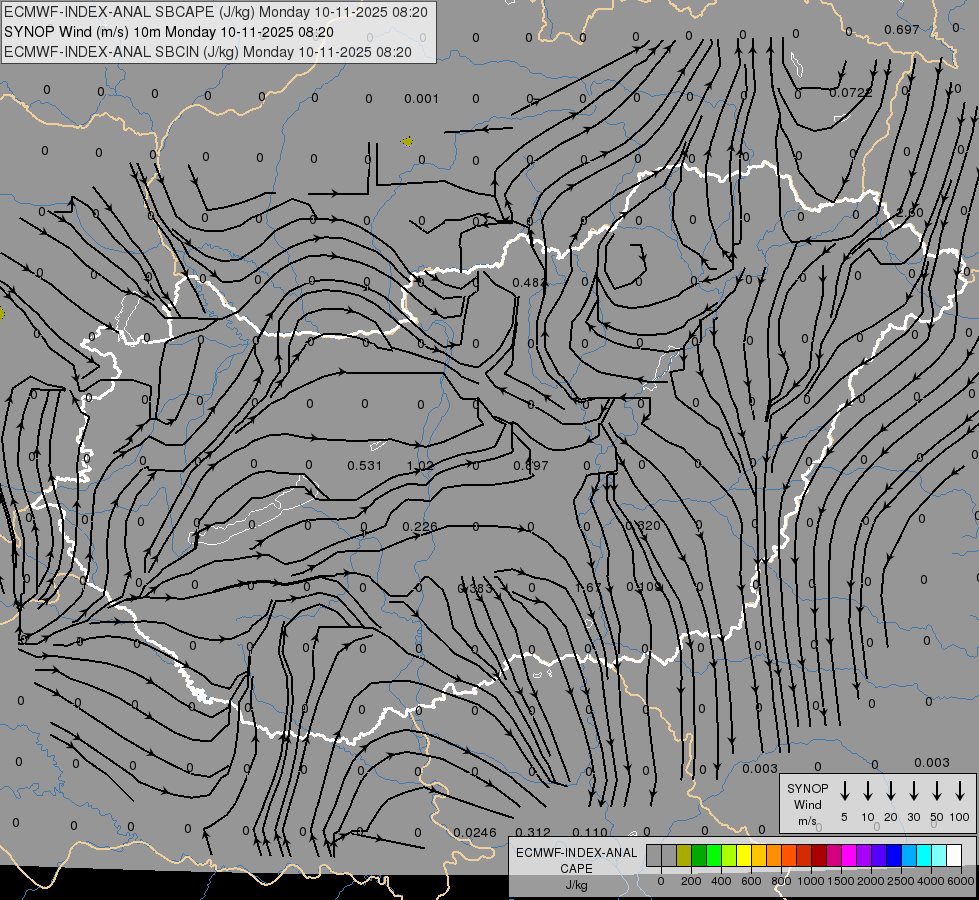Click the 0.001 value on the map

(421, 99)
